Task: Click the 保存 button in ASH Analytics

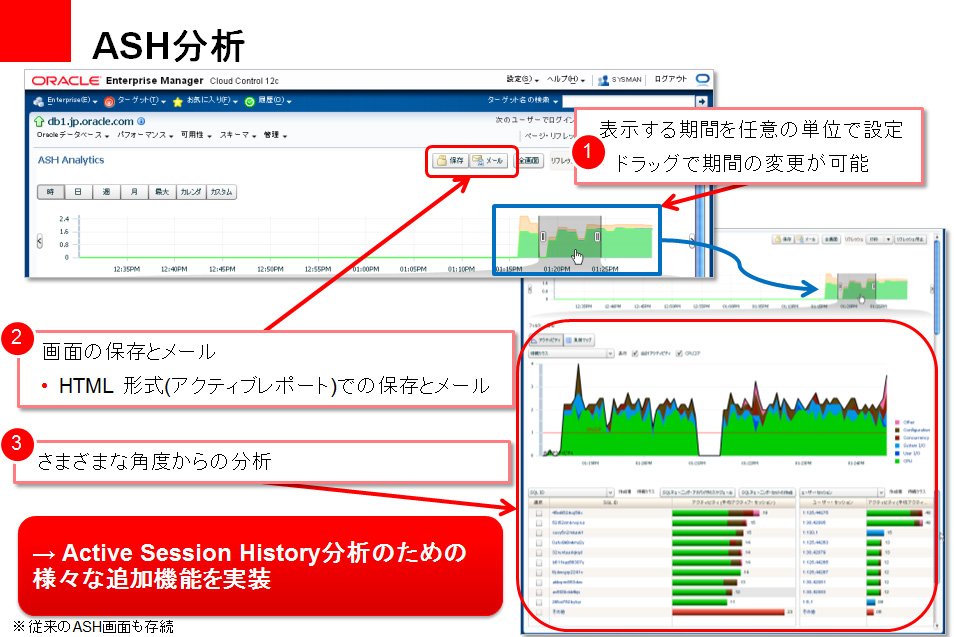Action: click(x=450, y=160)
